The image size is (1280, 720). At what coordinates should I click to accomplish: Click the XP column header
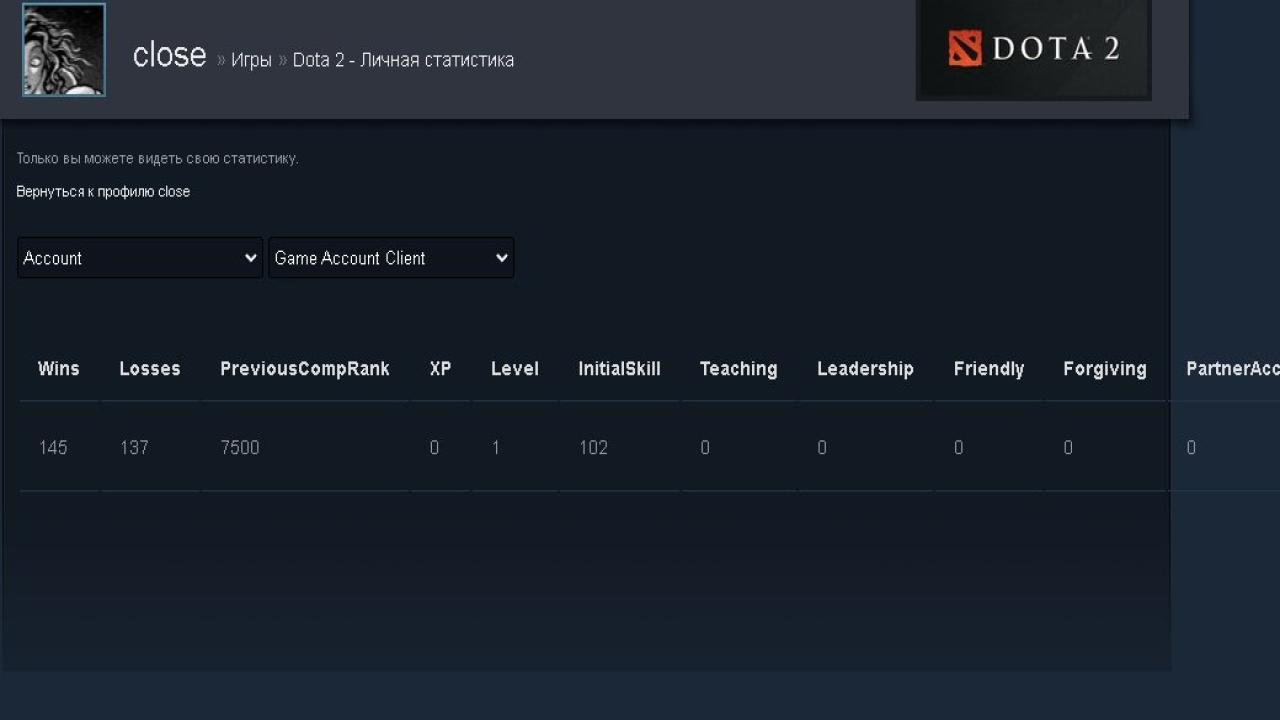coord(440,369)
